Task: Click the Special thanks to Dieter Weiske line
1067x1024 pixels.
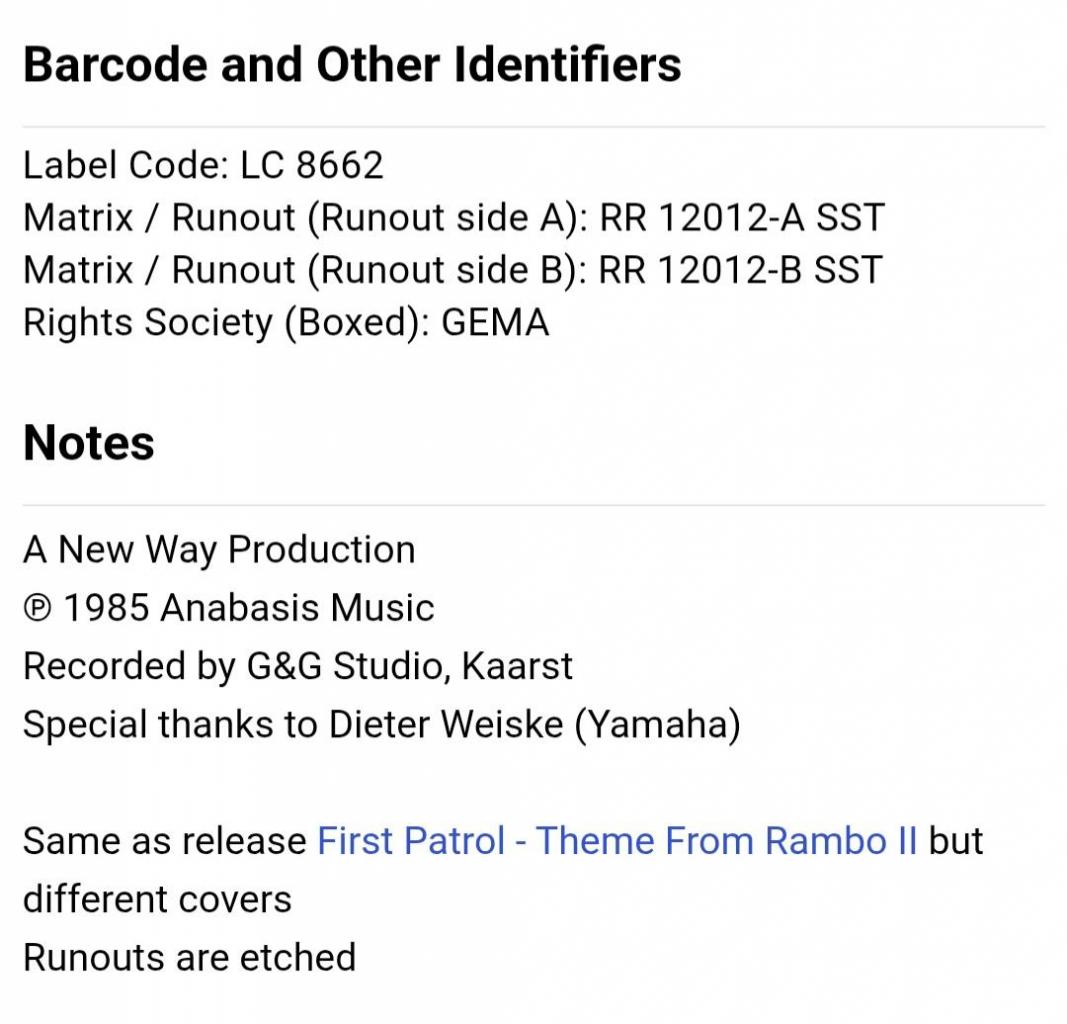Action: [x=382, y=725]
